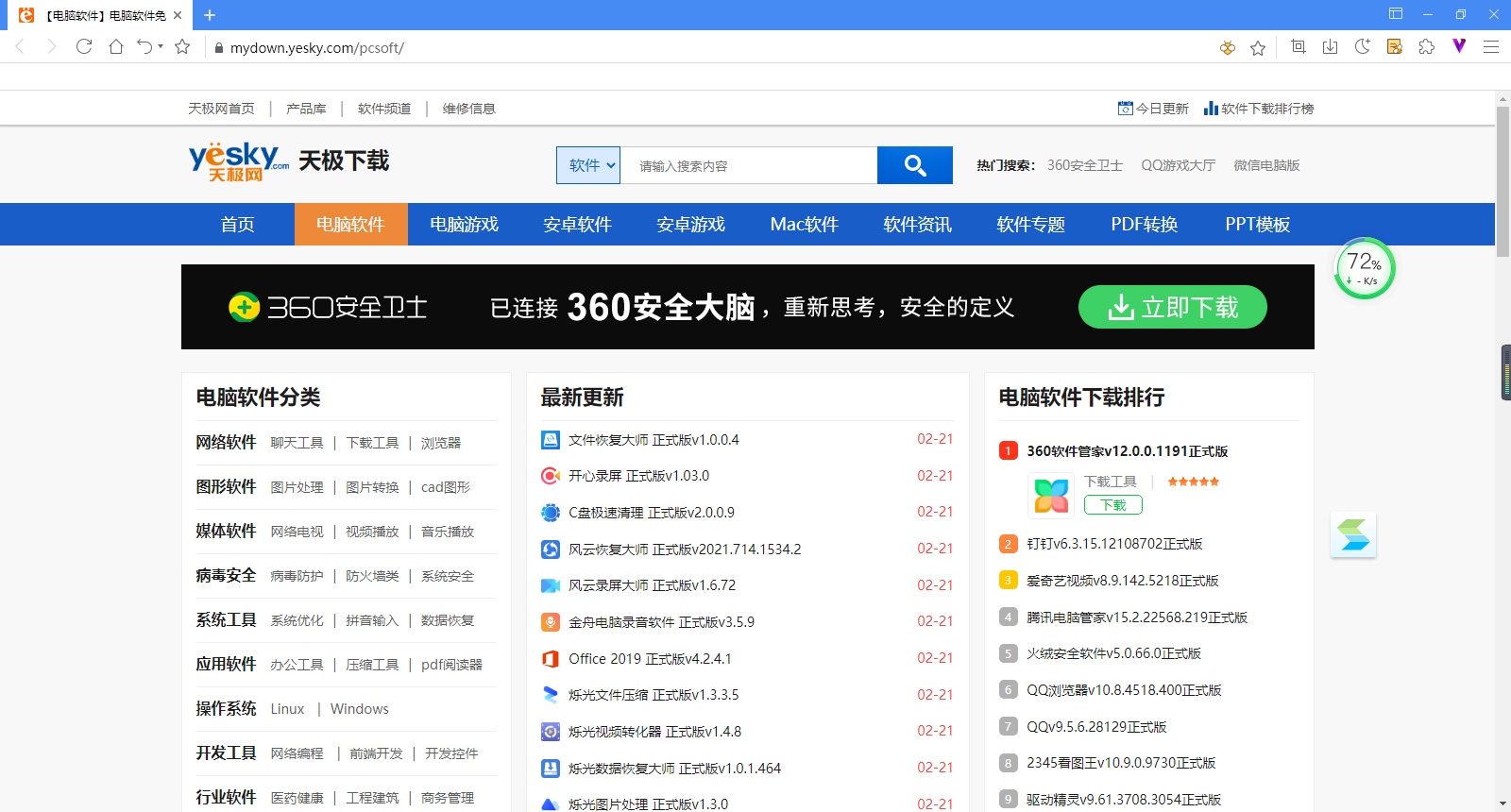Open the browser home page
The height and width of the screenshot is (812, 1511).
click(116, 46)
